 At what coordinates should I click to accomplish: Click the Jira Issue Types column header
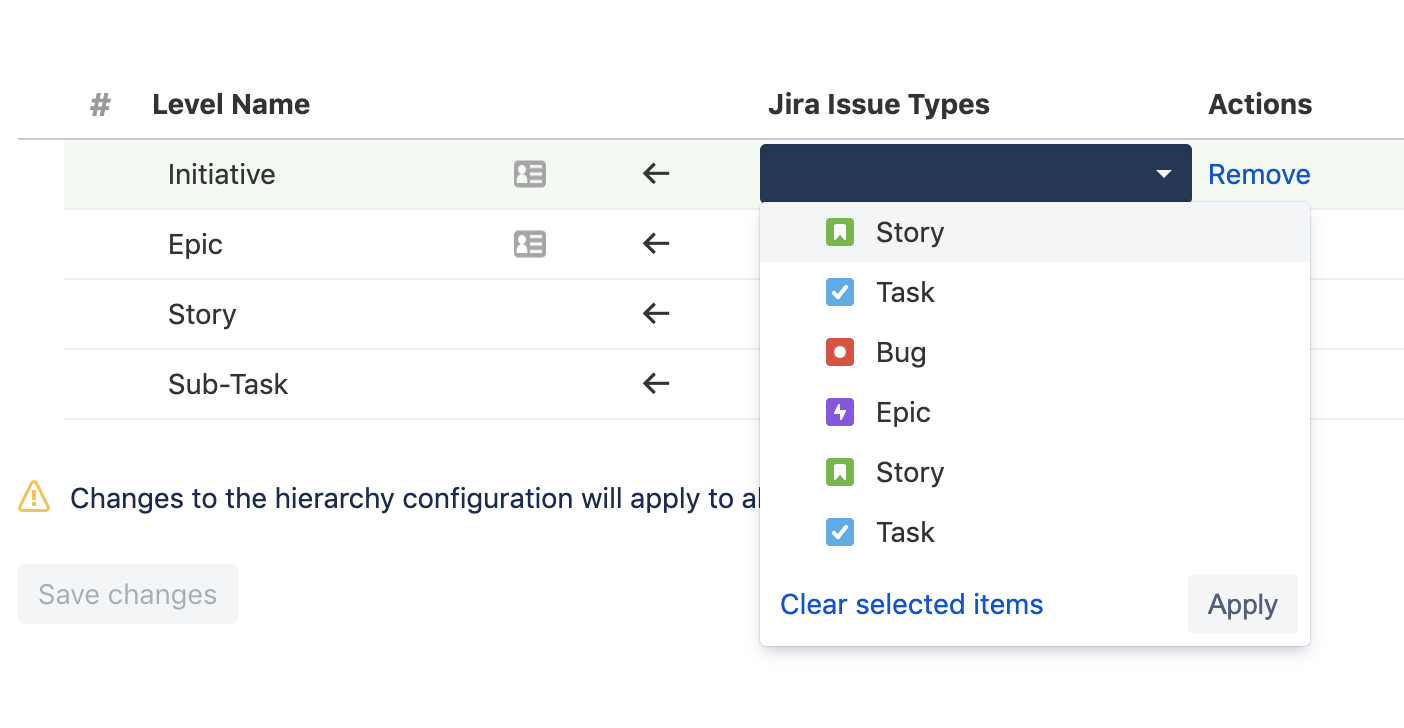[879, 104]
